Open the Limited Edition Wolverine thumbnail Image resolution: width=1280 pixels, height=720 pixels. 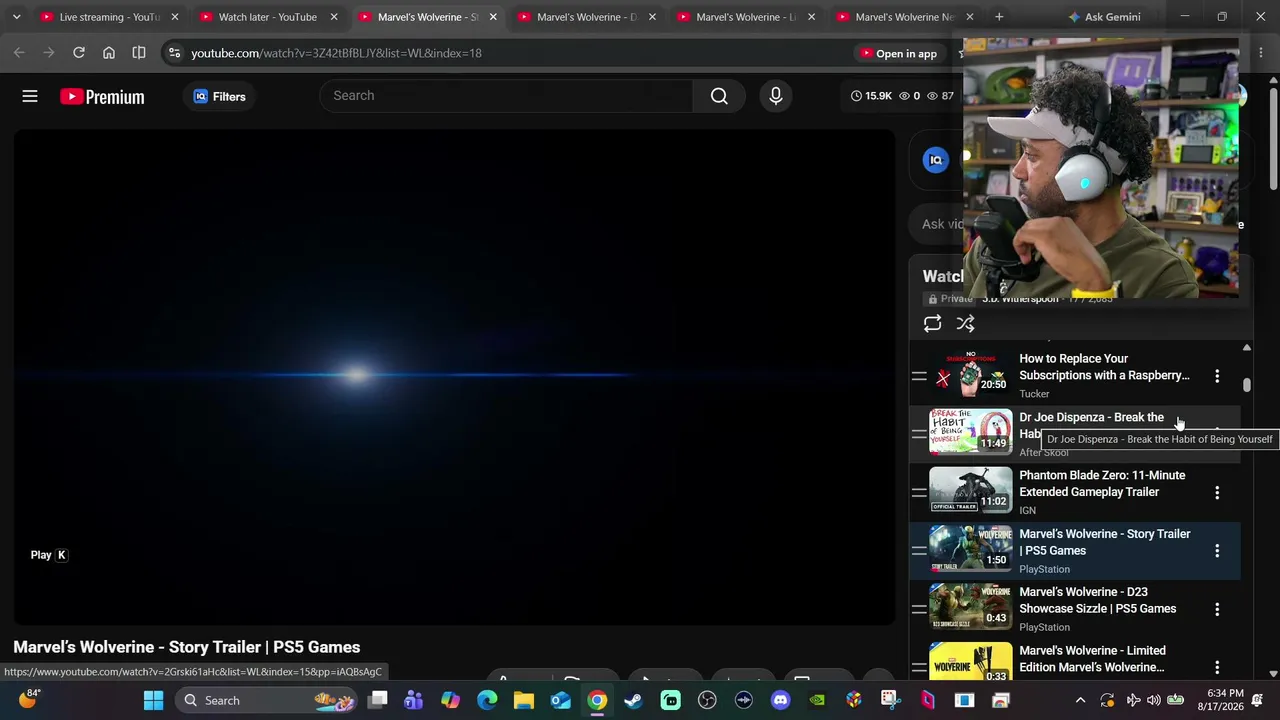pyautogui.click(x=970, y=662)
